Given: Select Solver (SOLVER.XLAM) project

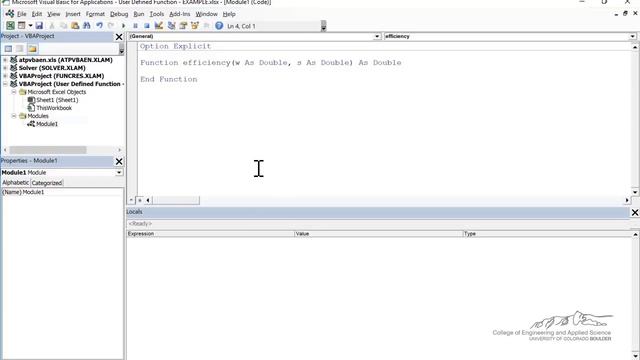Looking at the screenshot, I should coord(52,68).
